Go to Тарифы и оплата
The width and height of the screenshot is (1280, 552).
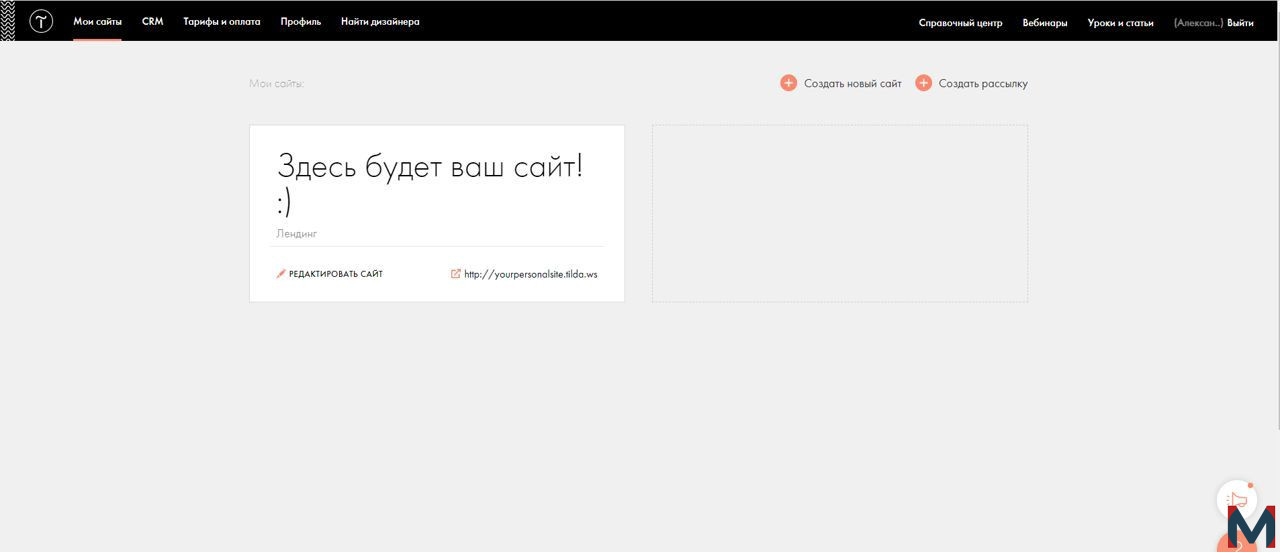pyautogui.click(x=221, y=22)
